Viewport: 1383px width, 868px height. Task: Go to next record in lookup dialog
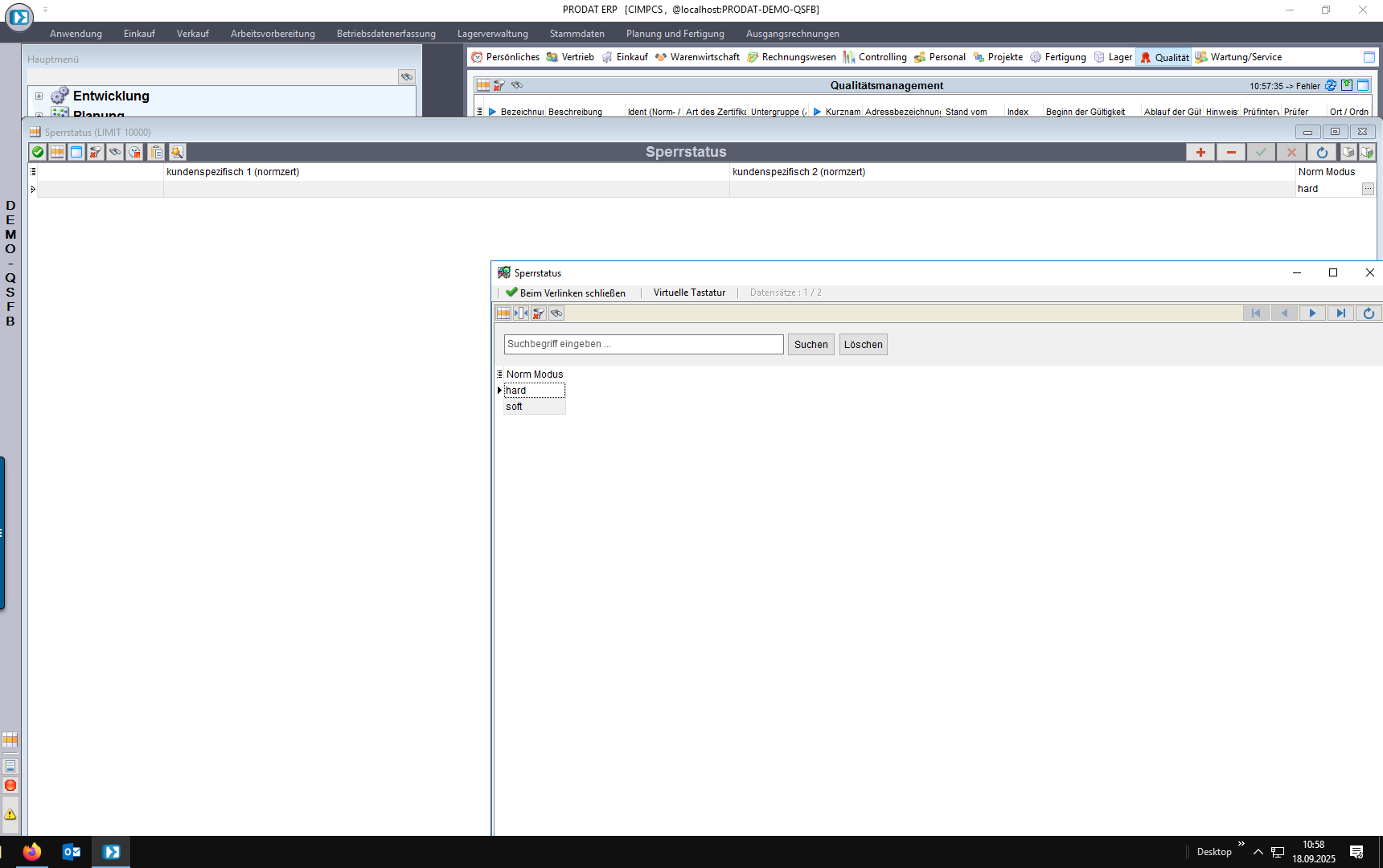pyautogui.click(x=1312, y=313)
